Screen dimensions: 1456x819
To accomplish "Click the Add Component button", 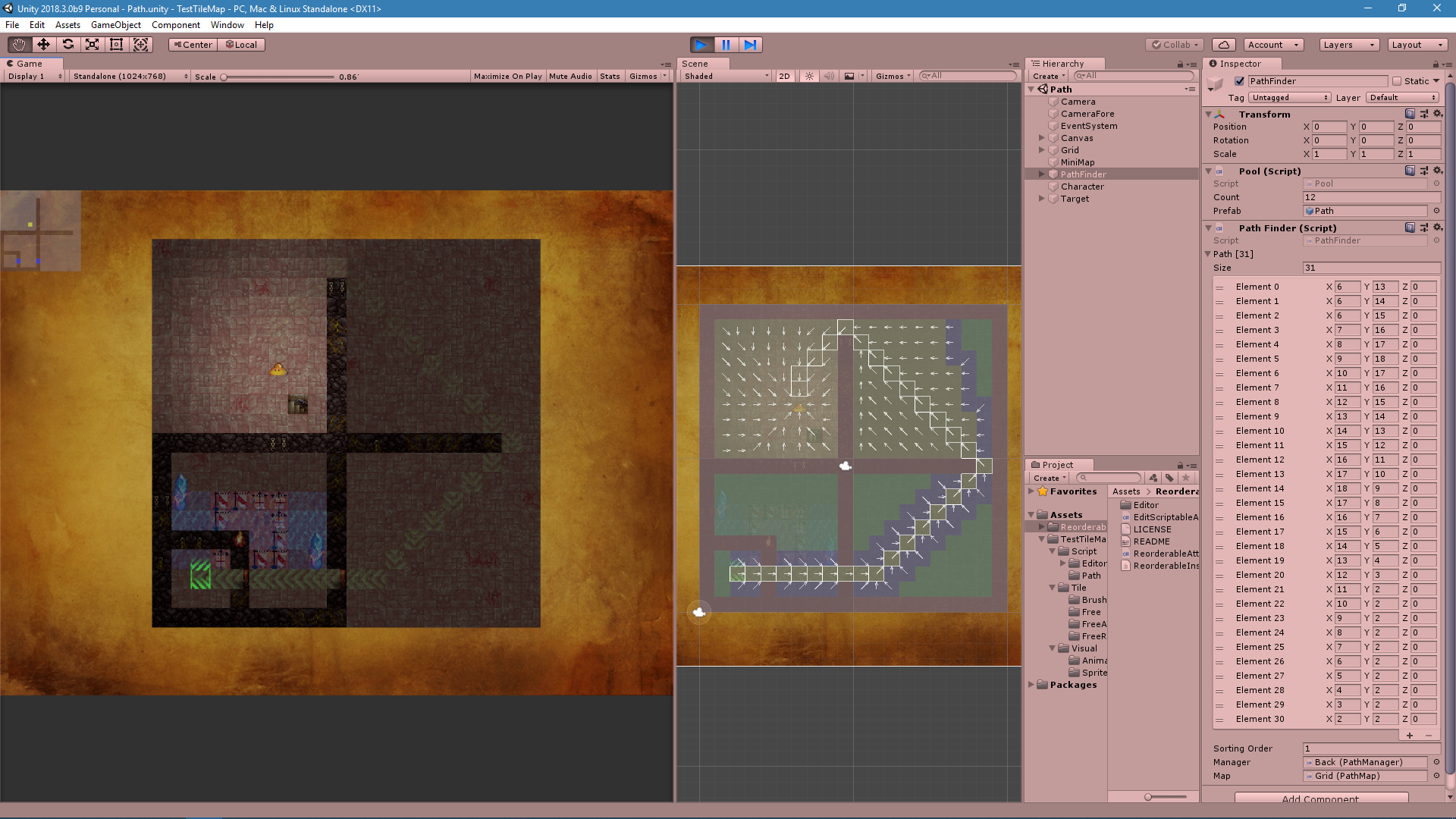I will click(x=1319, y=799).
